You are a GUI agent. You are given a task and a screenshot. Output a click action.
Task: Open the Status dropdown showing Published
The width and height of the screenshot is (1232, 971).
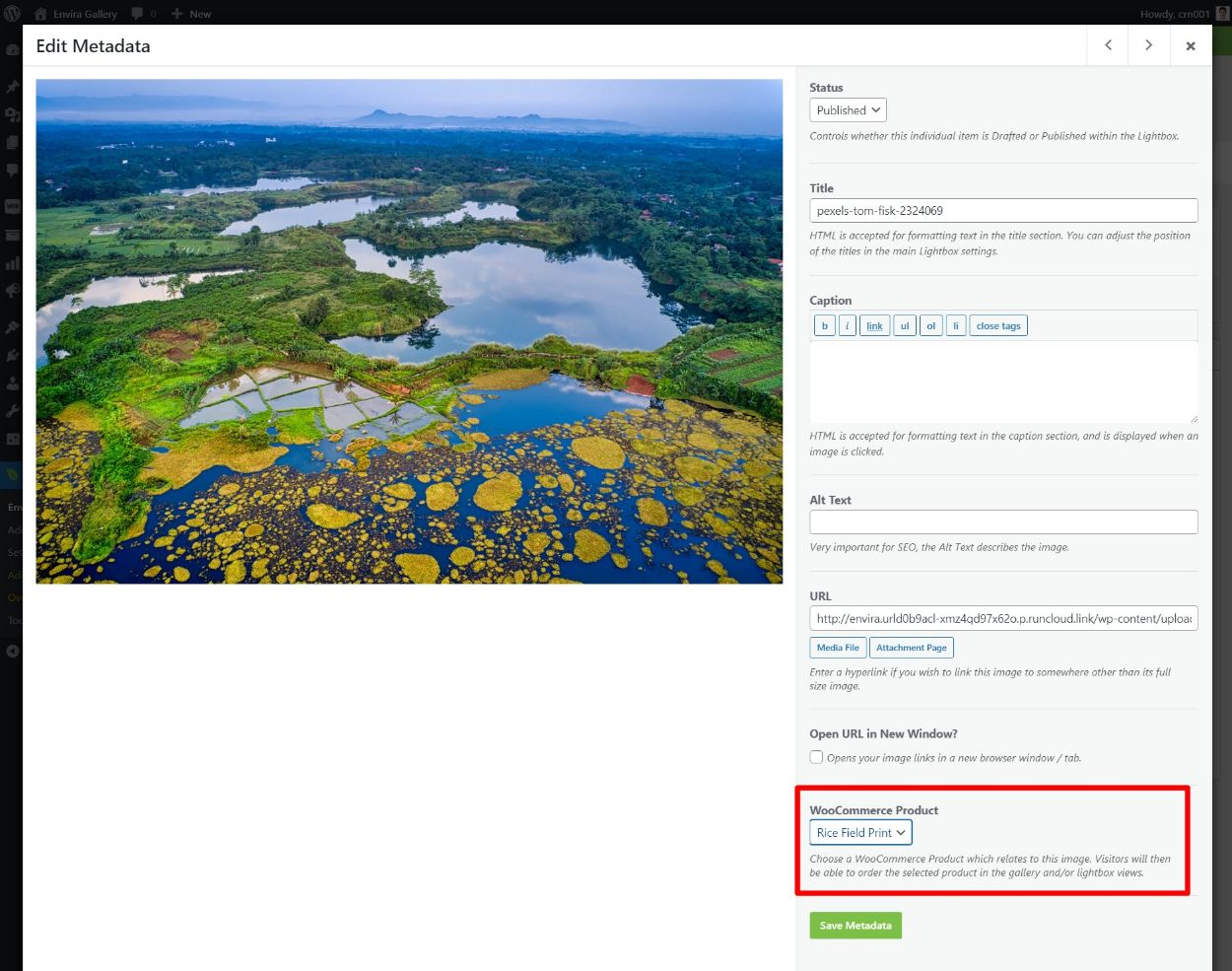coord(849,110)
